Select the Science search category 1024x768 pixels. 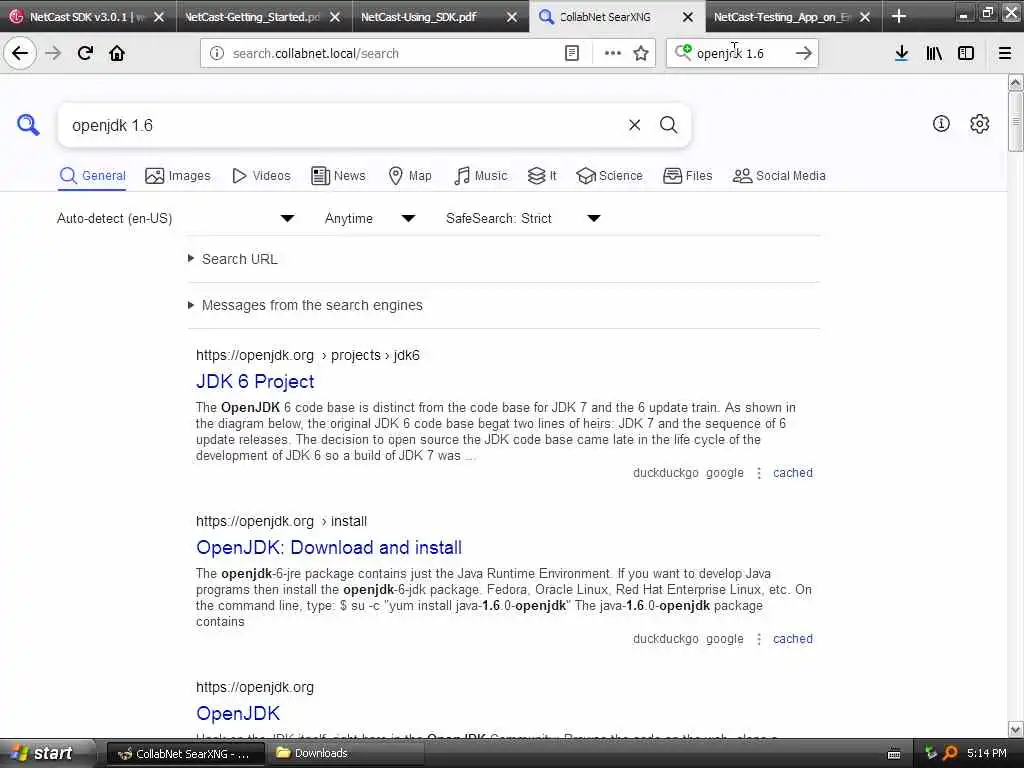tap(609, 176)
